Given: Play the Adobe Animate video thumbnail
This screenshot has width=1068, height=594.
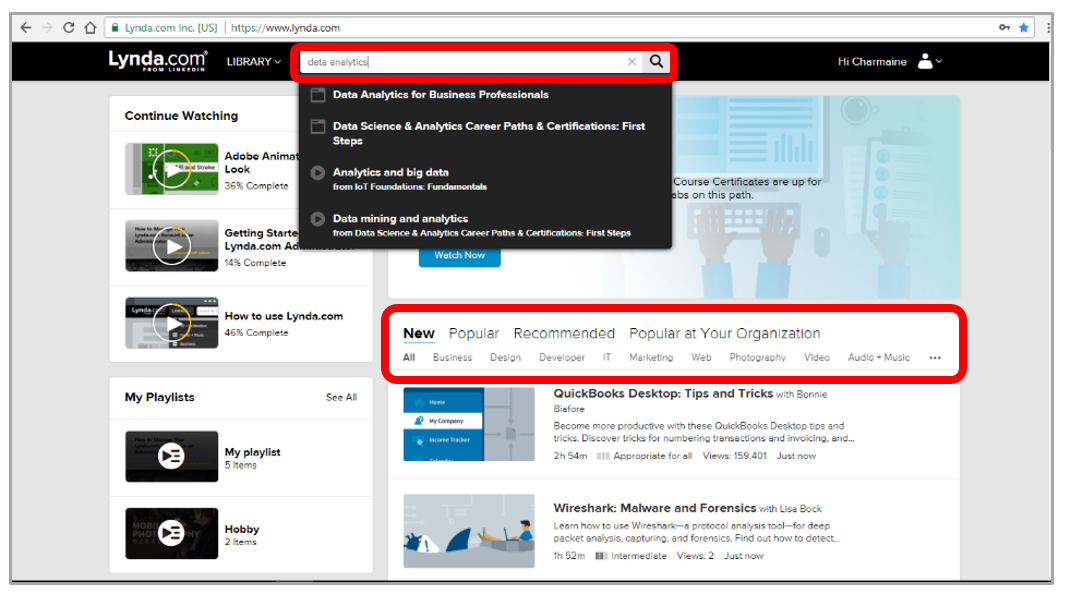Looking at the screenshot, I should click(172, 169).
